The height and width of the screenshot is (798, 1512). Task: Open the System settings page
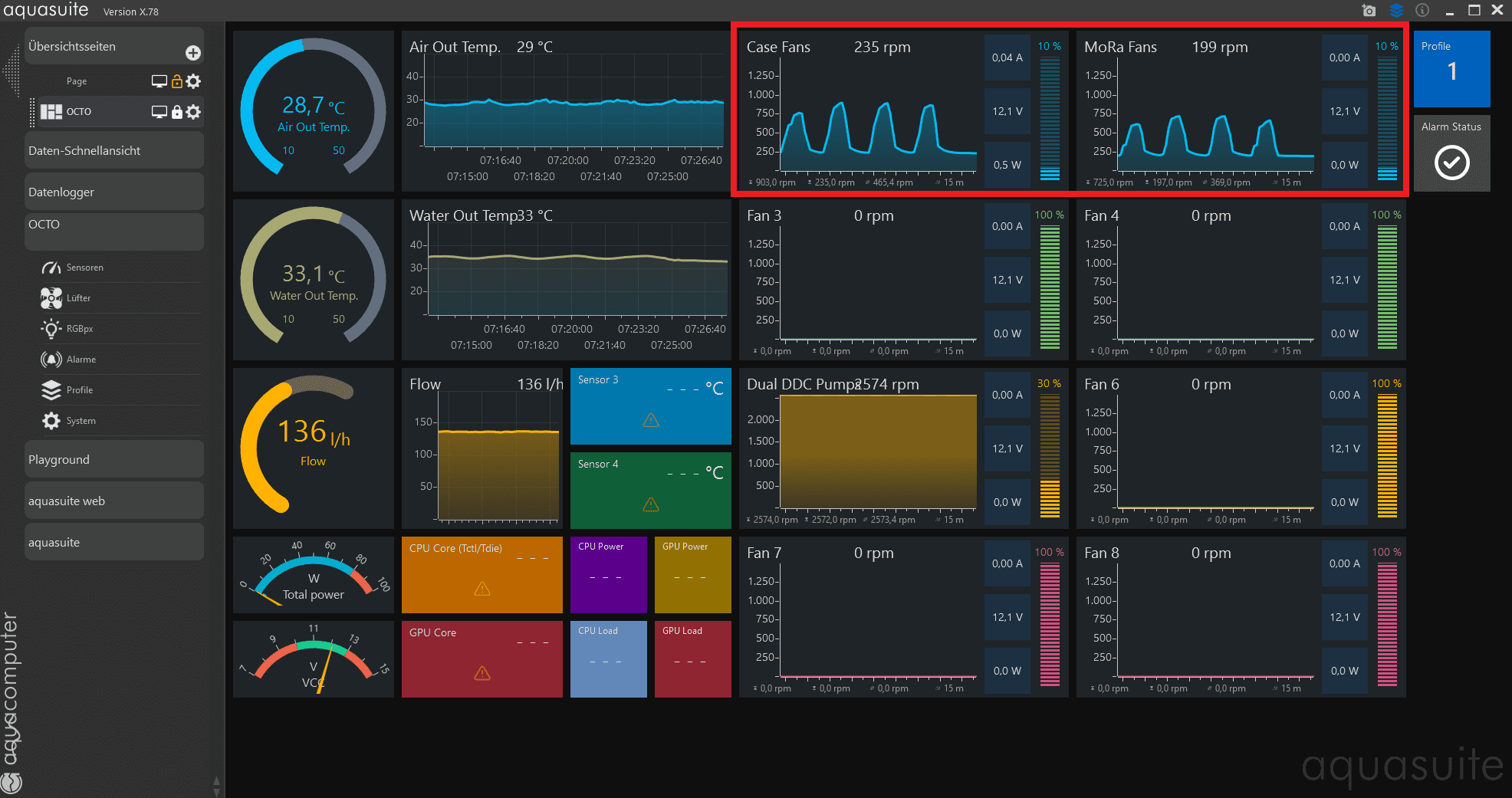tap(120, 421)
